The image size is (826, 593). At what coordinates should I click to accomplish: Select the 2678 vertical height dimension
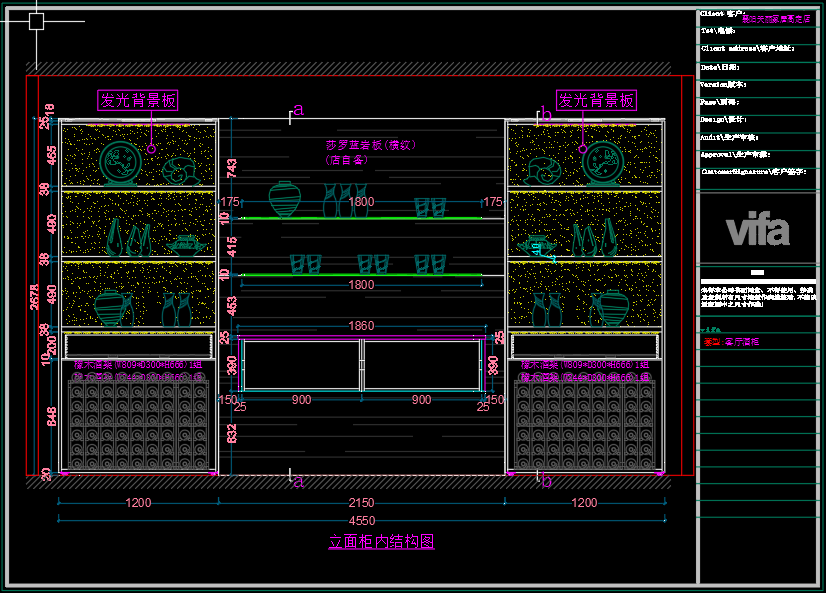[x=35, y=295]
